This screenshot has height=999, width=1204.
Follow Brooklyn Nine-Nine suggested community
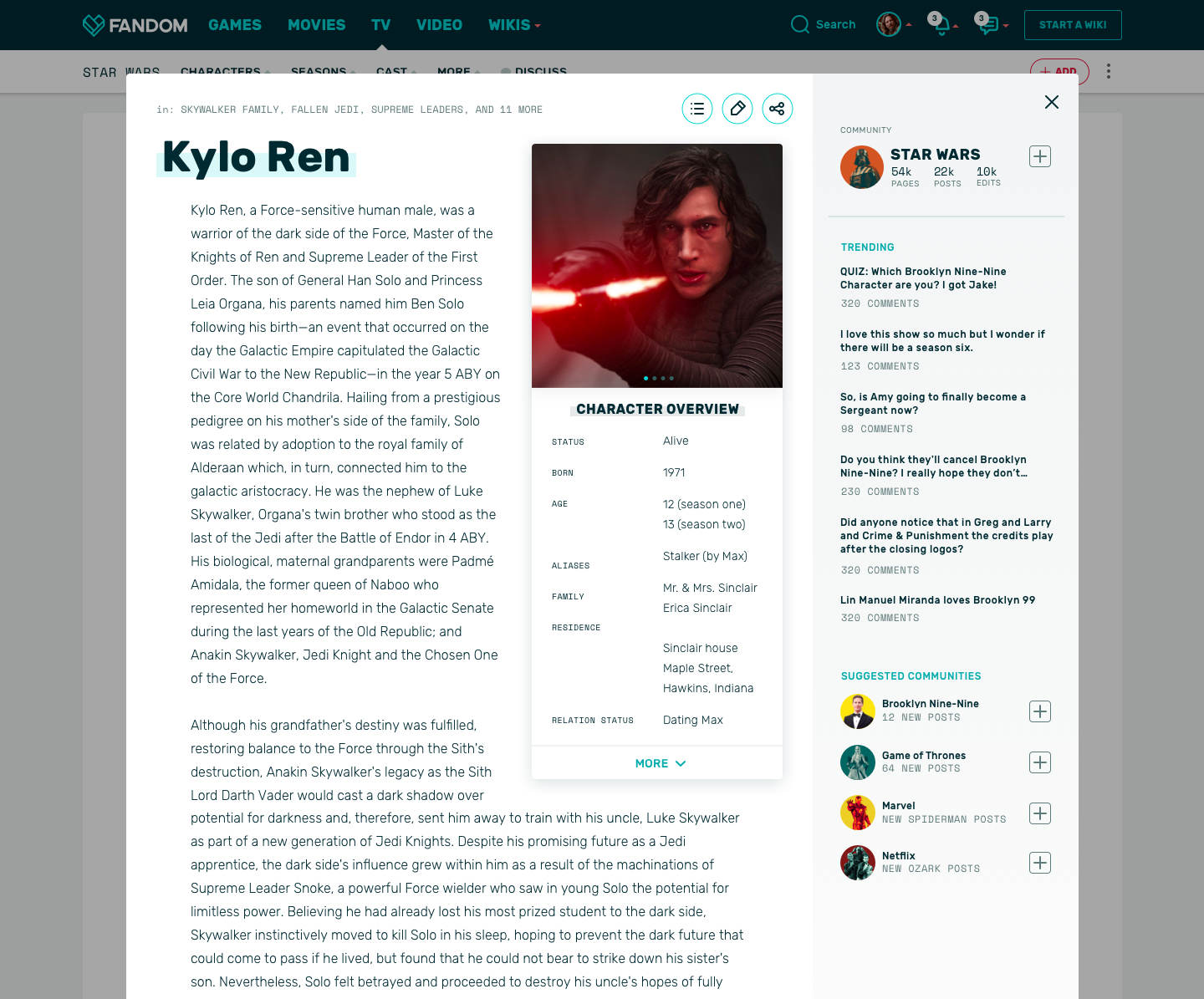click(x=1039, y=711)
